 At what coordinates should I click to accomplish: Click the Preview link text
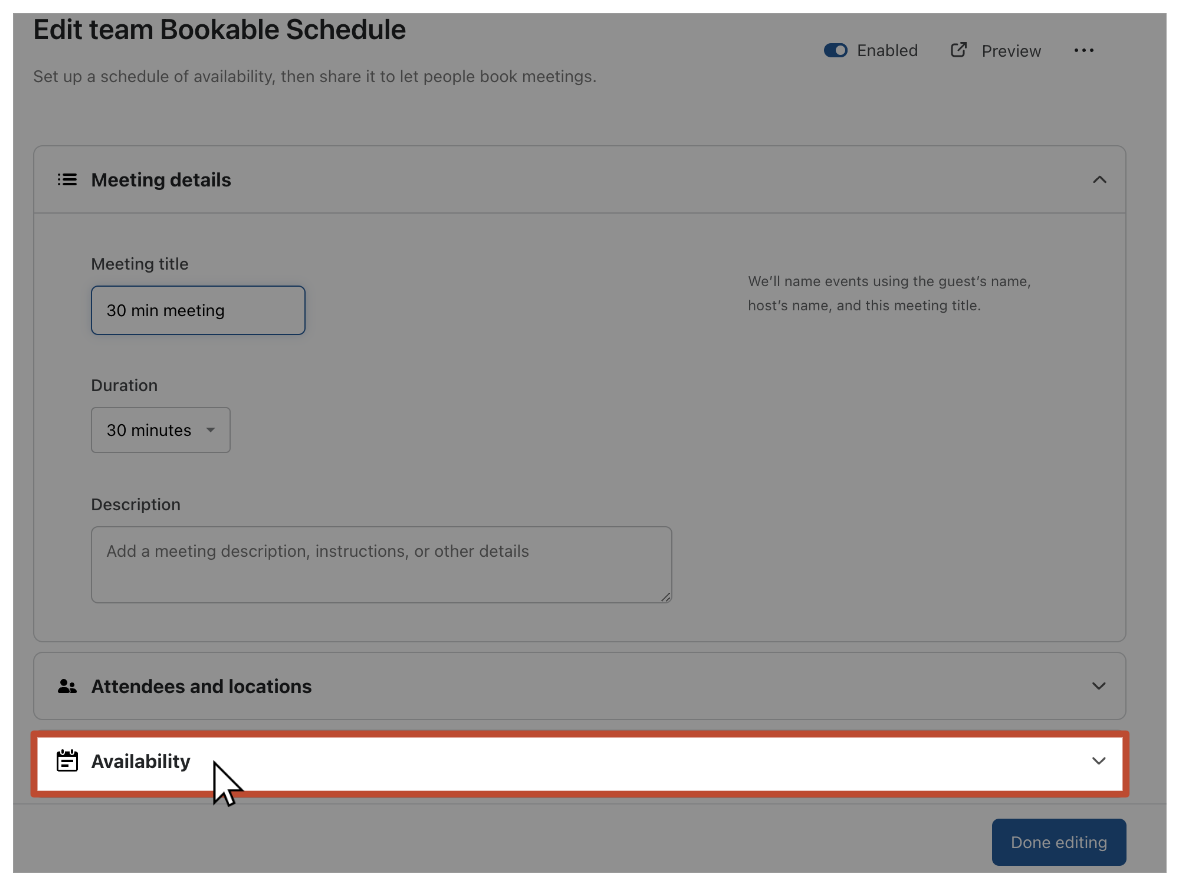pos(1011,51)
